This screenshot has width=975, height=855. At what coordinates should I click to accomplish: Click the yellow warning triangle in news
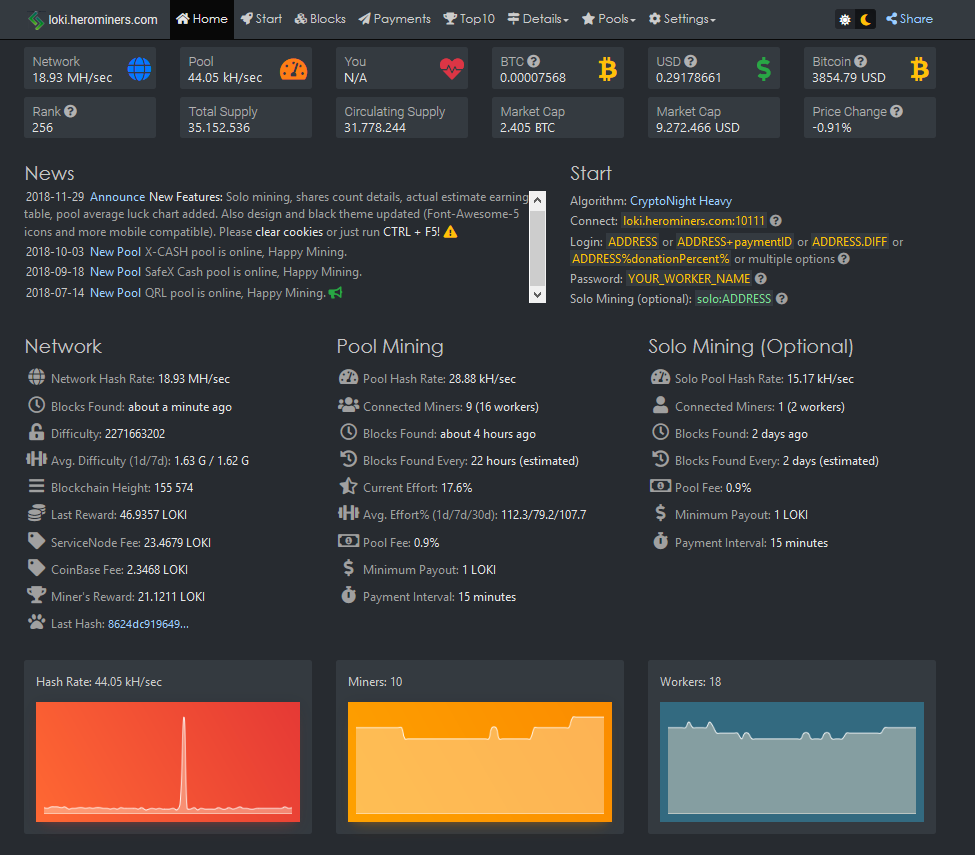pos(450,232)
